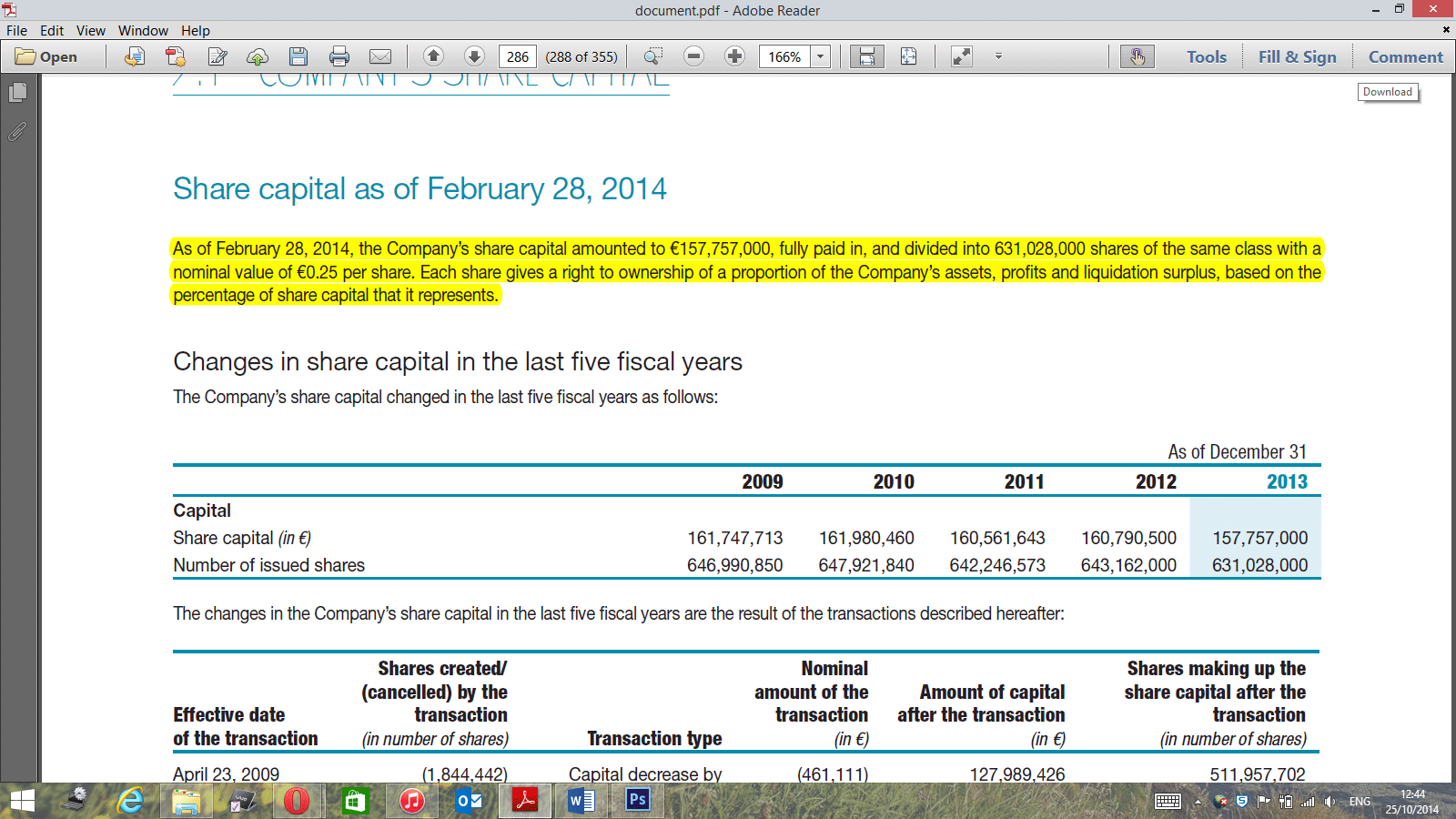Click the ENG language indicator
This screenshot has width=1456, height=819.
tap(1360, 802)
